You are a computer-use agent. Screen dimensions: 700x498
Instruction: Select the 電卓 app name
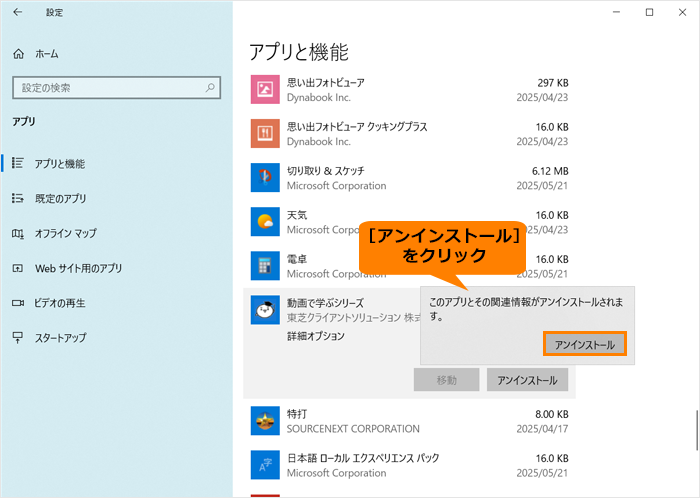click(x=297, y=259)
